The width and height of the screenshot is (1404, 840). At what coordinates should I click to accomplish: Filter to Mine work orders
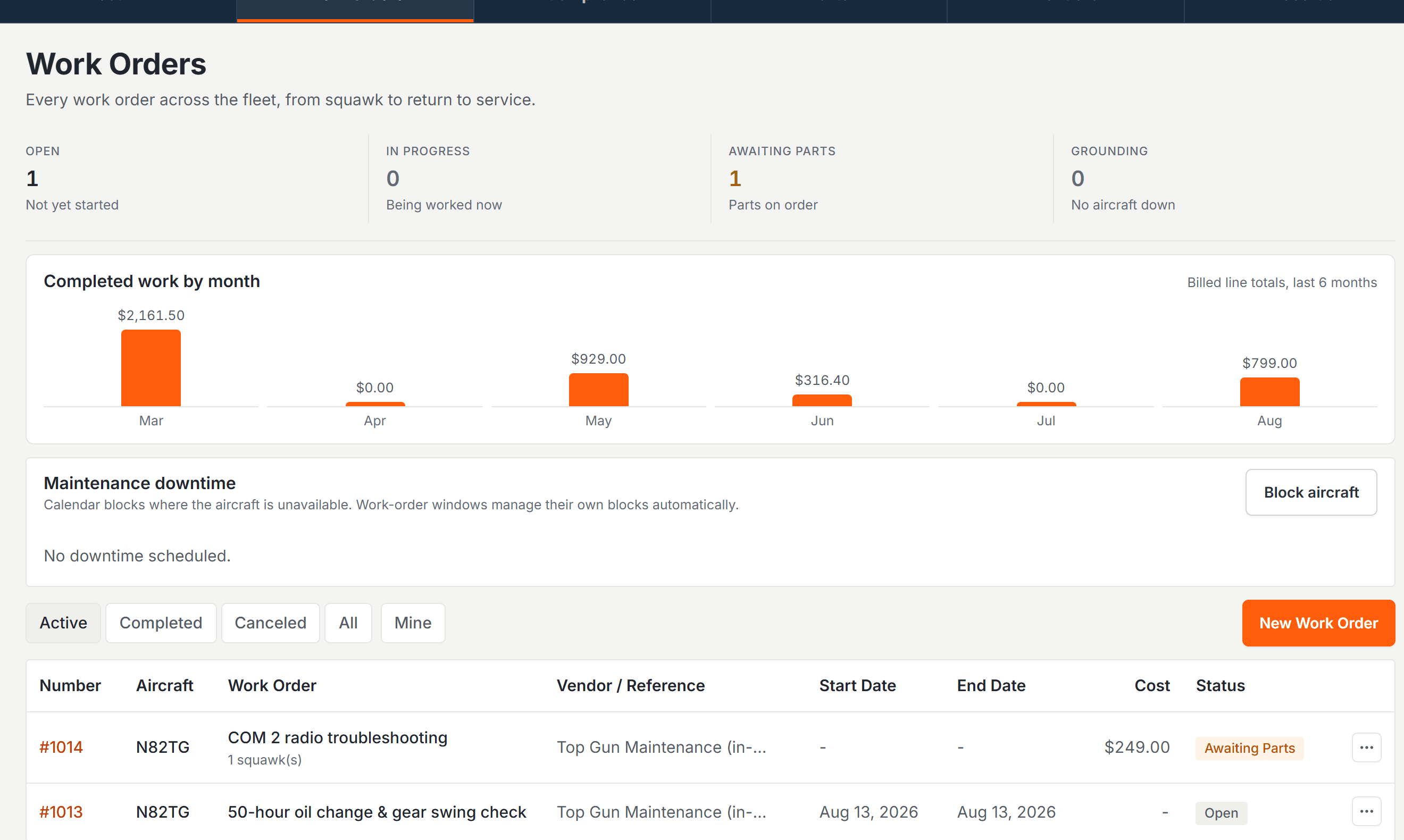point(413,623)
